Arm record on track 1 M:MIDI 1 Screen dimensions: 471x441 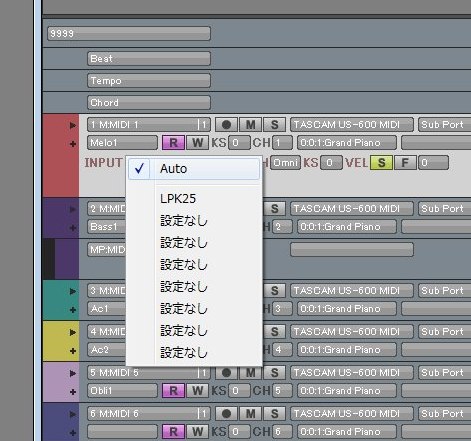pyautogui.click(x=226, y=125)
